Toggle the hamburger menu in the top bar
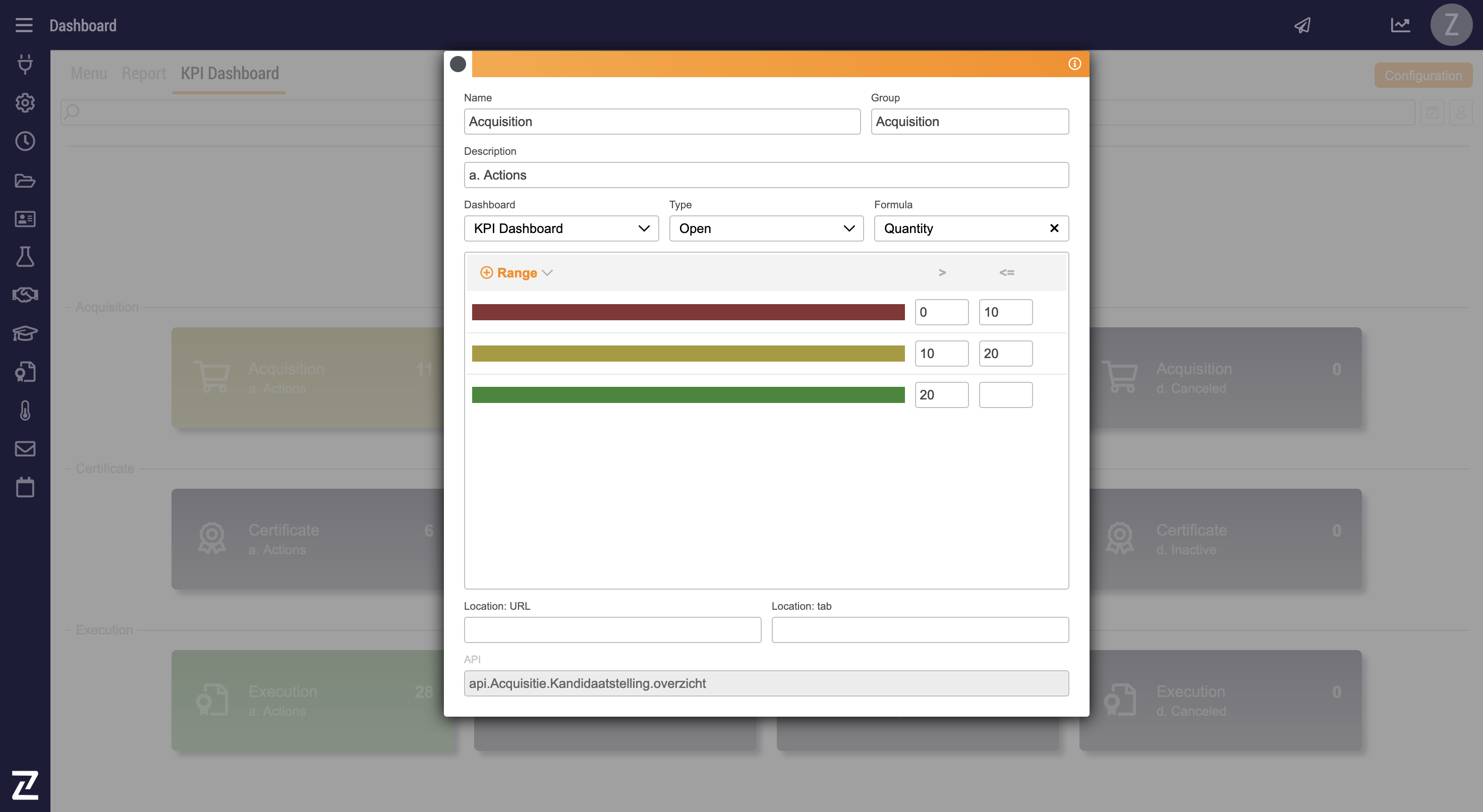The height and width of the screenshot is (812, 1483). 24,25
